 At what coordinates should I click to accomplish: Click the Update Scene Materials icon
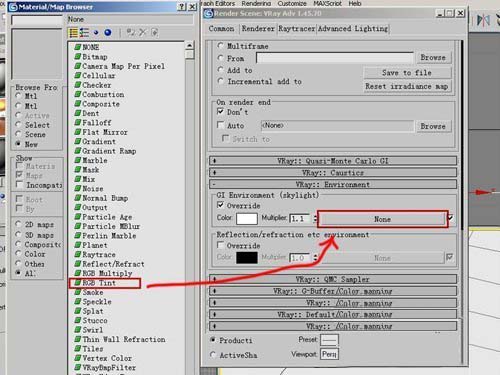(x=131, y=33)
